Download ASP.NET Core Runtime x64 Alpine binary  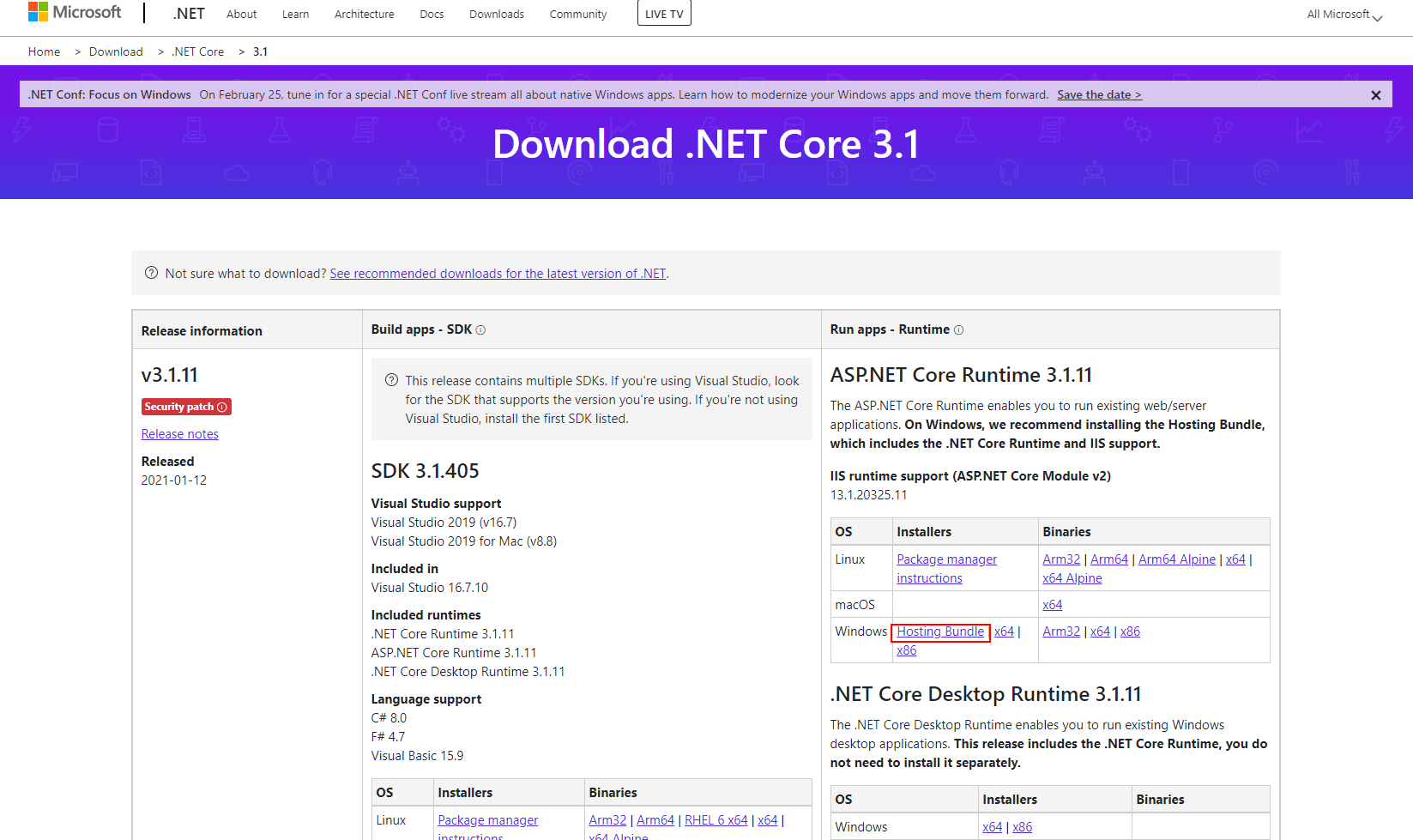1072,578
